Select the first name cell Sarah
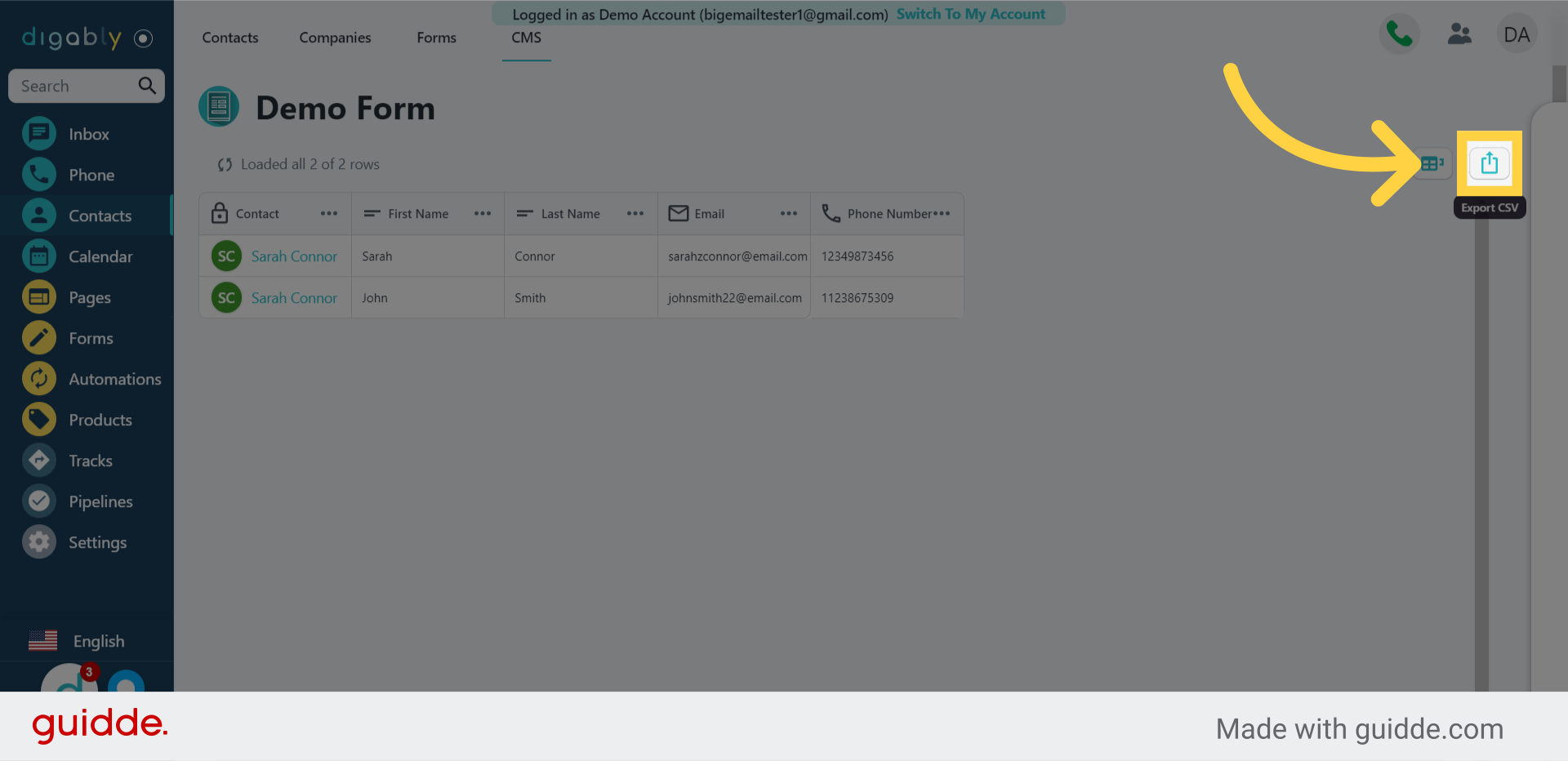The height and width of the screenshot is (761, 1568). pyautogui.click(x=428, y=256)
